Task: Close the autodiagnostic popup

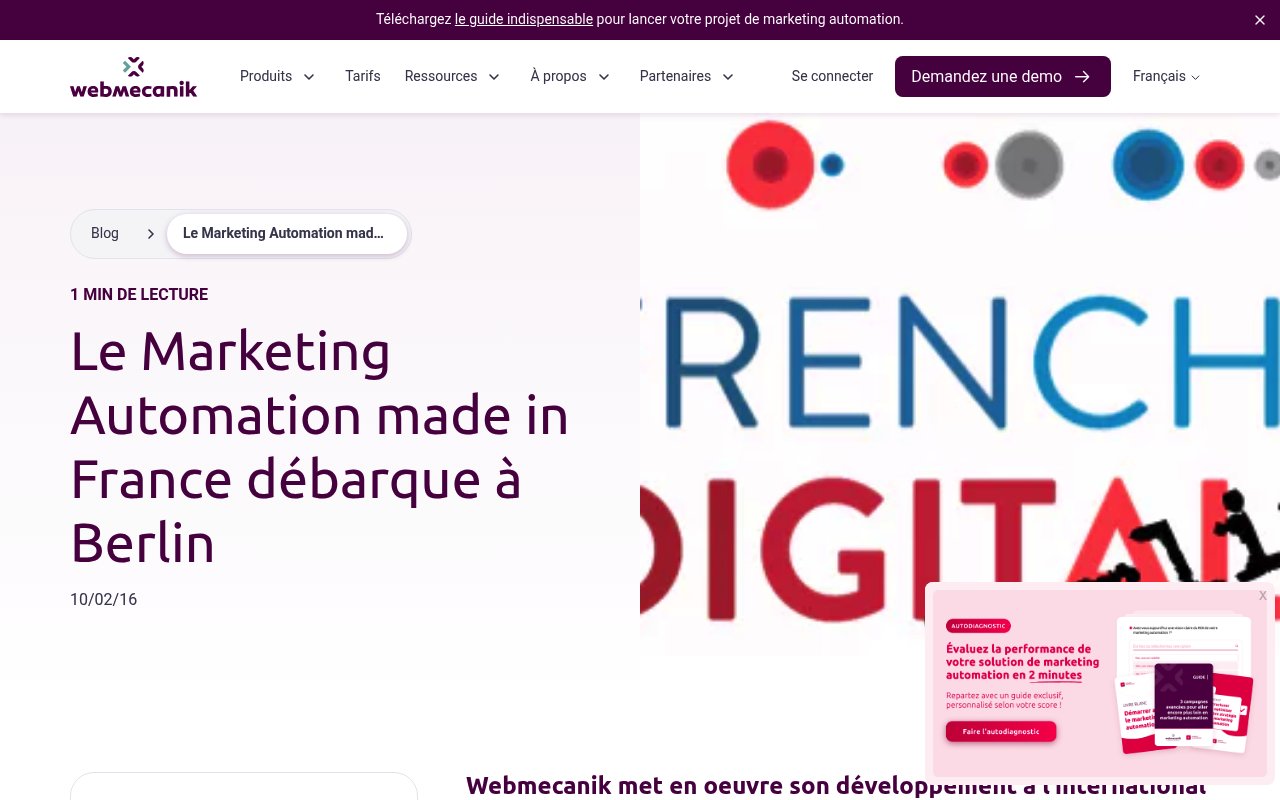Action: tap(1263, 595)
